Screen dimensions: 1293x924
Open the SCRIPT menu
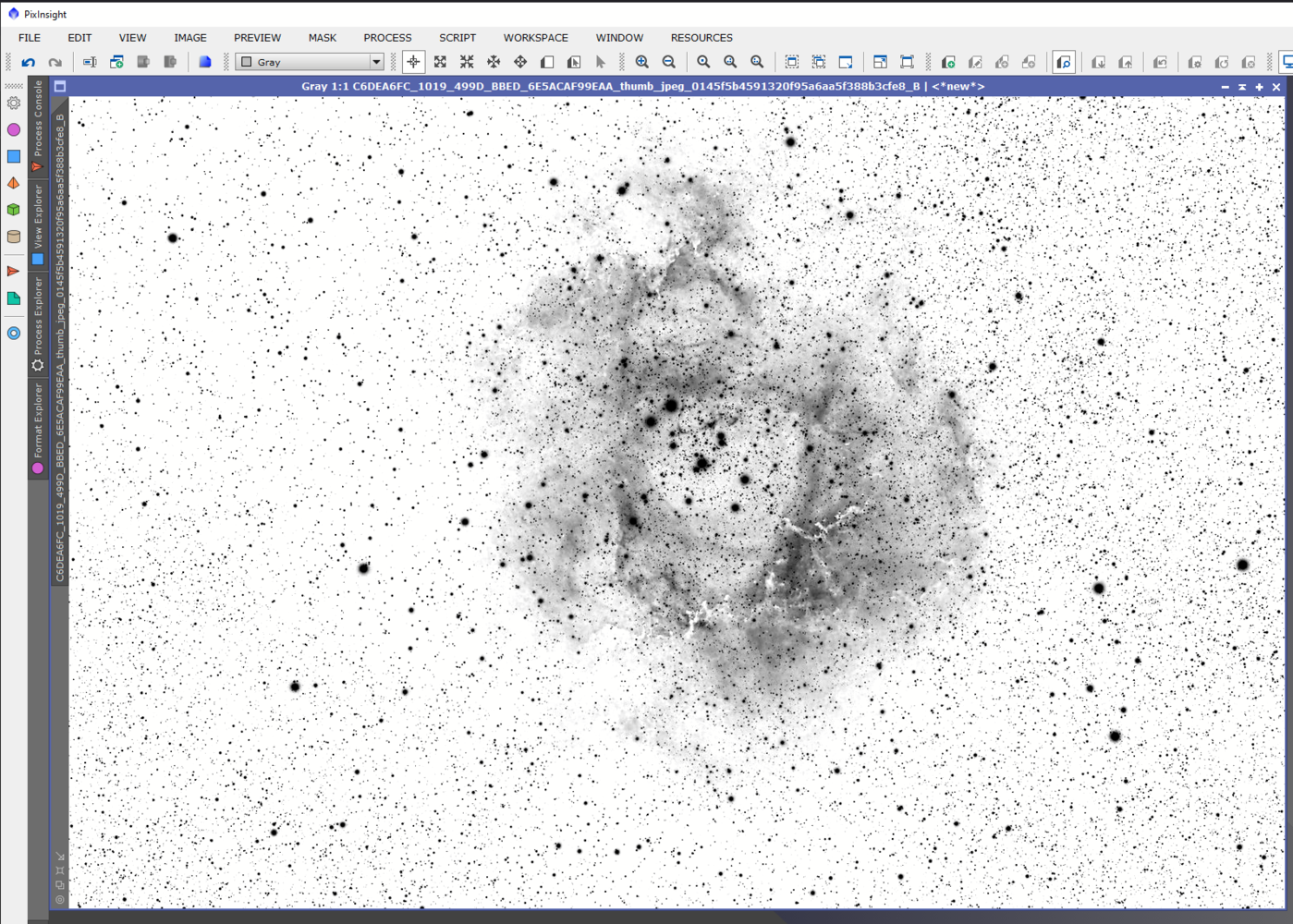pyautogui.click(x=457, y=38)
